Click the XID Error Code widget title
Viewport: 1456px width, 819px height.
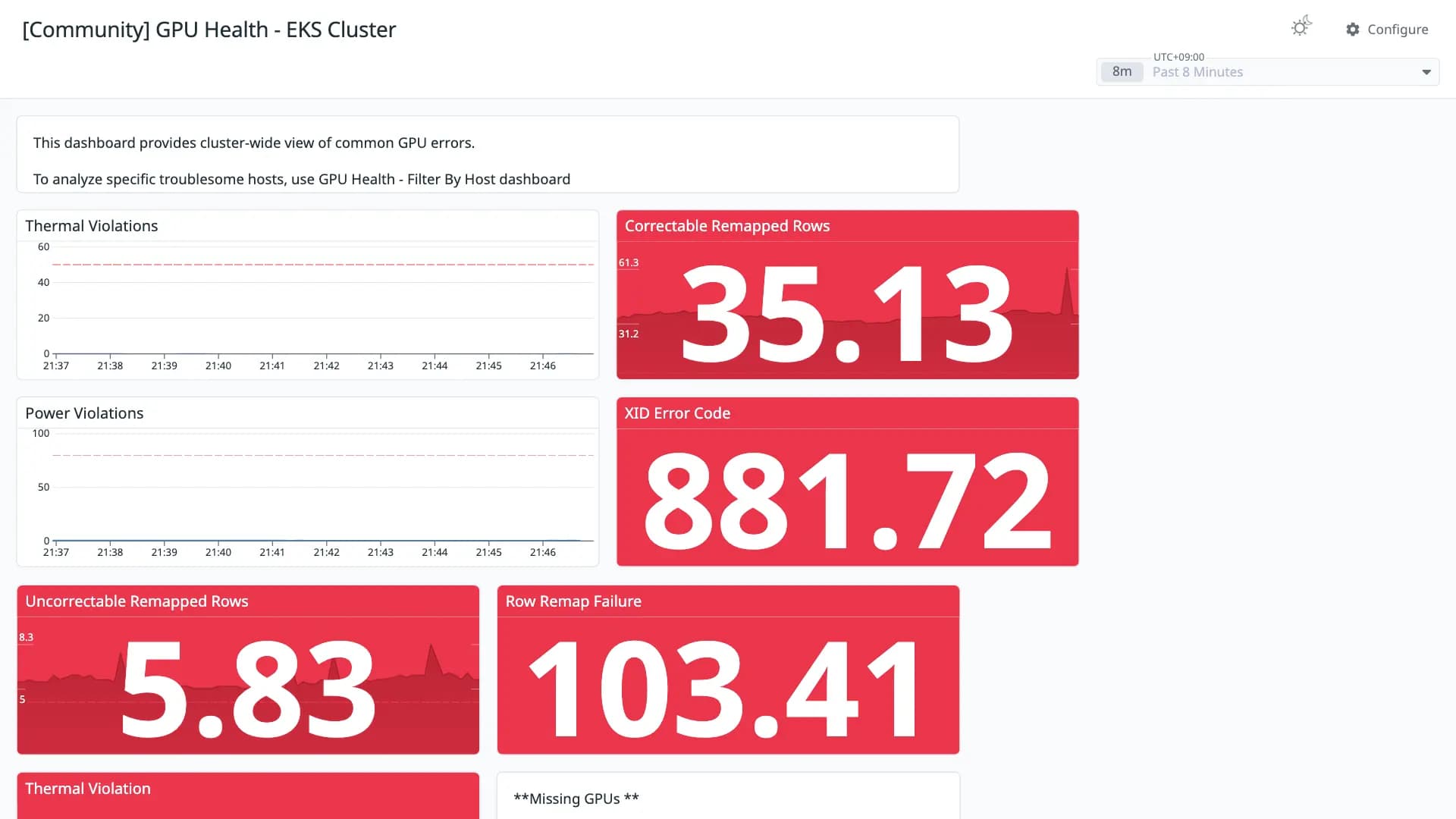677,413
